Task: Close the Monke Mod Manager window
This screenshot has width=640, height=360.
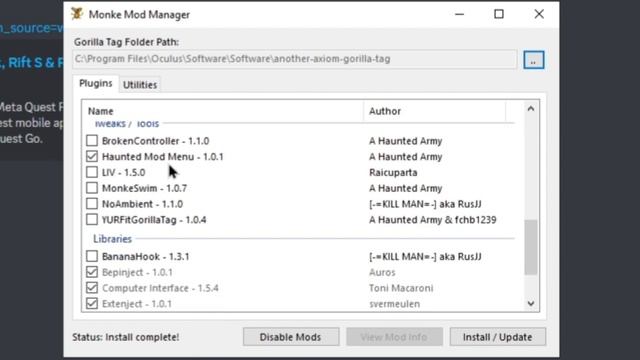Action: (x=539, y=14)
